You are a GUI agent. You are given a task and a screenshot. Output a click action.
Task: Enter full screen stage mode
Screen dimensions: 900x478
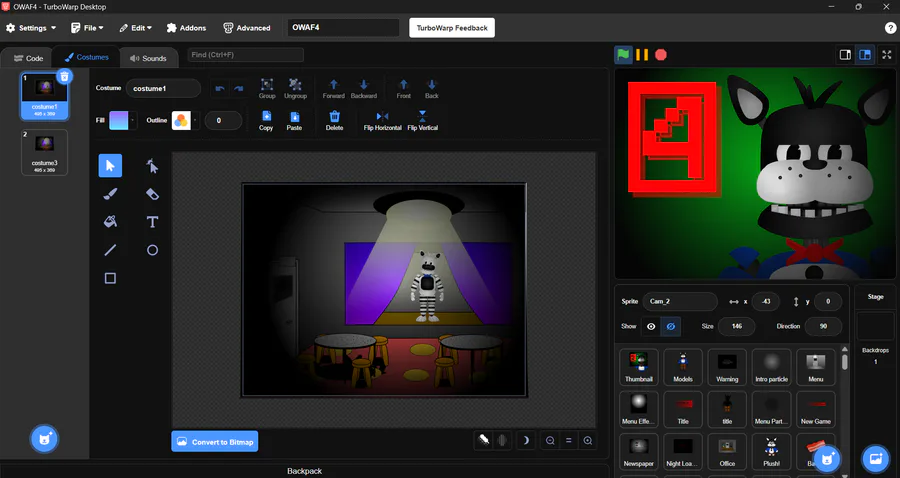coord(887,55)
